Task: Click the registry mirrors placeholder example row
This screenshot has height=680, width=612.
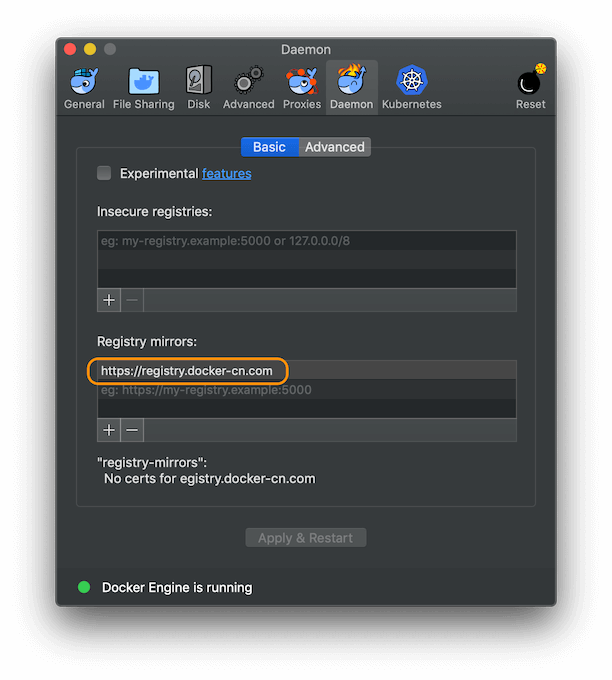Action: 307,390
